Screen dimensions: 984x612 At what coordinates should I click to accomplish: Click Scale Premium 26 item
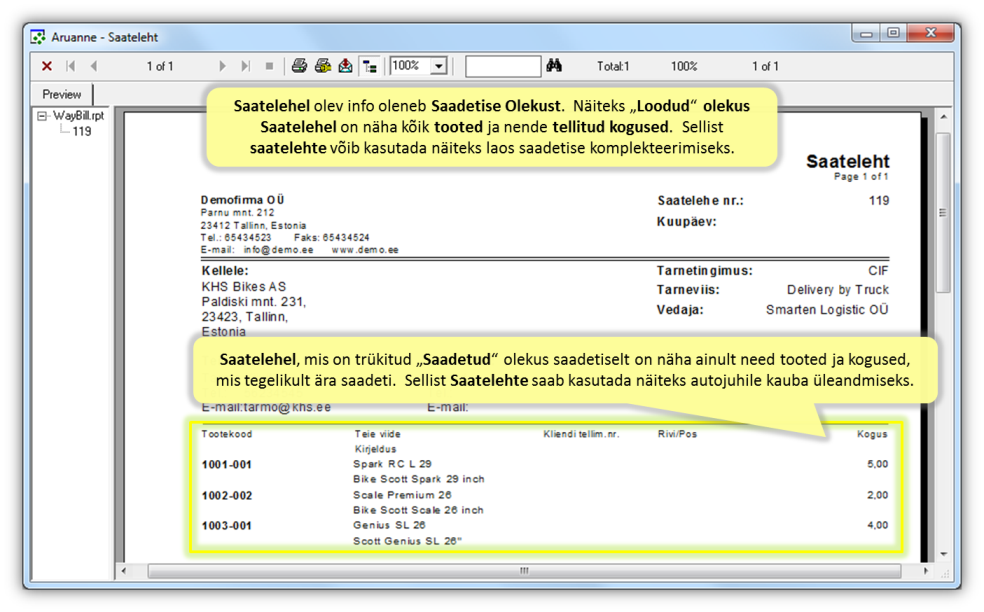[402, 495]
